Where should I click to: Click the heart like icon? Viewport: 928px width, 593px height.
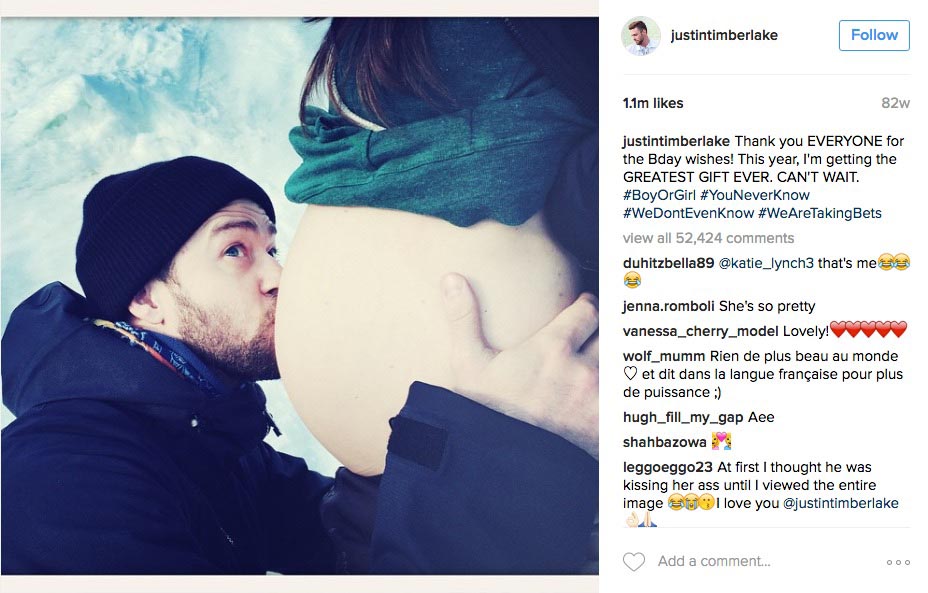(x=633, y=561)
